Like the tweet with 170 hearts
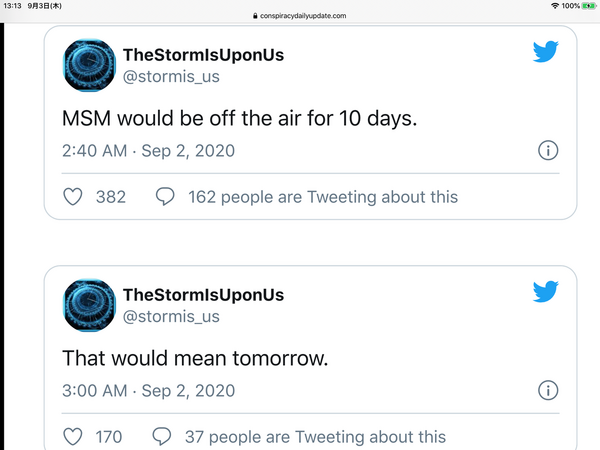 point(73,437)
